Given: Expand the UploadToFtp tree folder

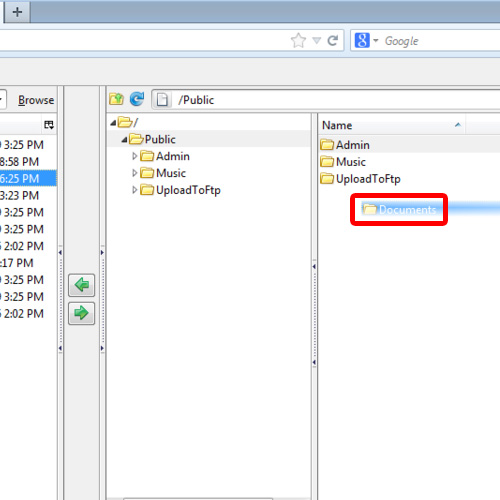Looking at the screenshot, I should [x=135, y=190].
